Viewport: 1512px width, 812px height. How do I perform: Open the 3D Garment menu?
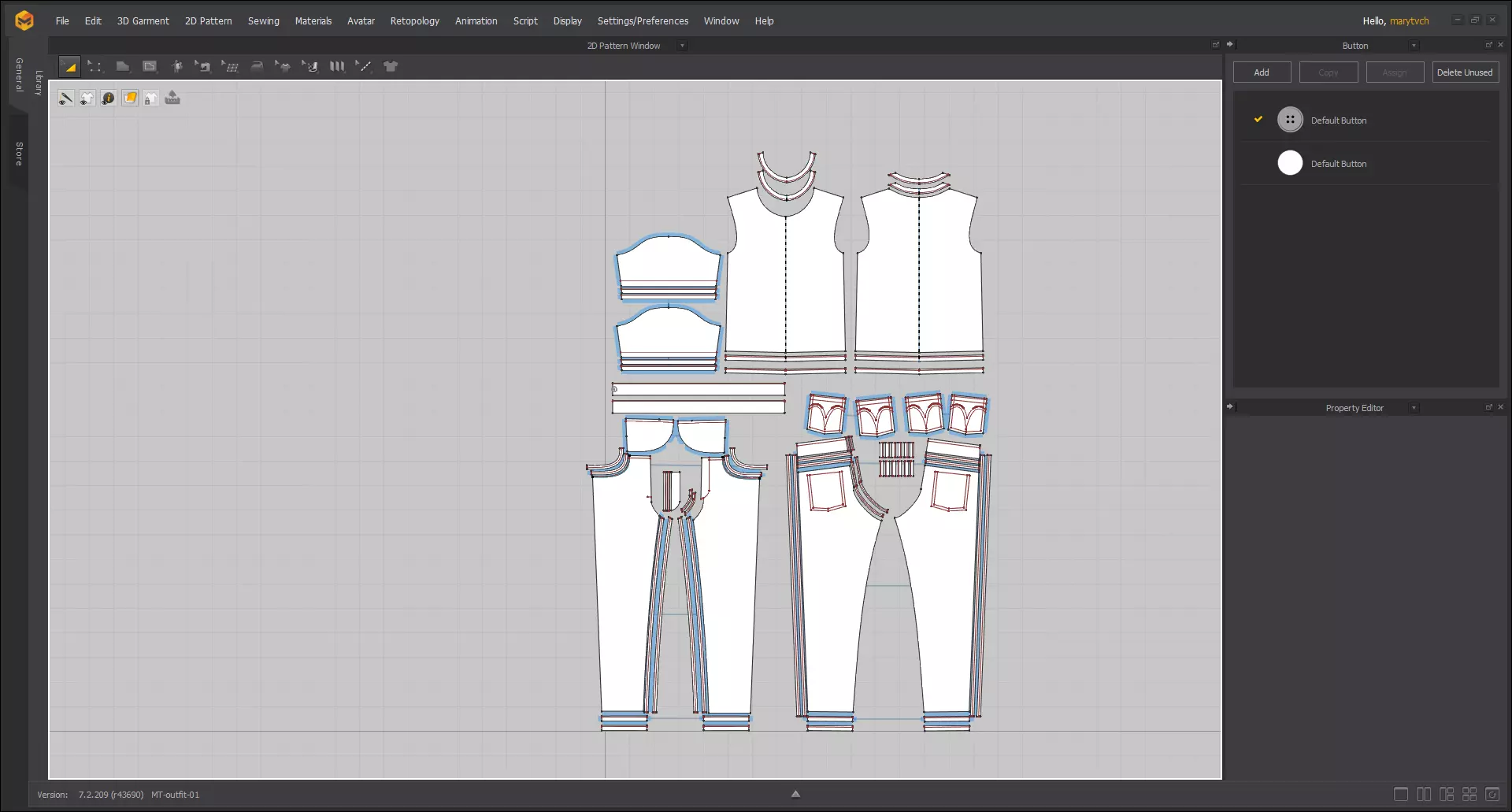(143, 21)
